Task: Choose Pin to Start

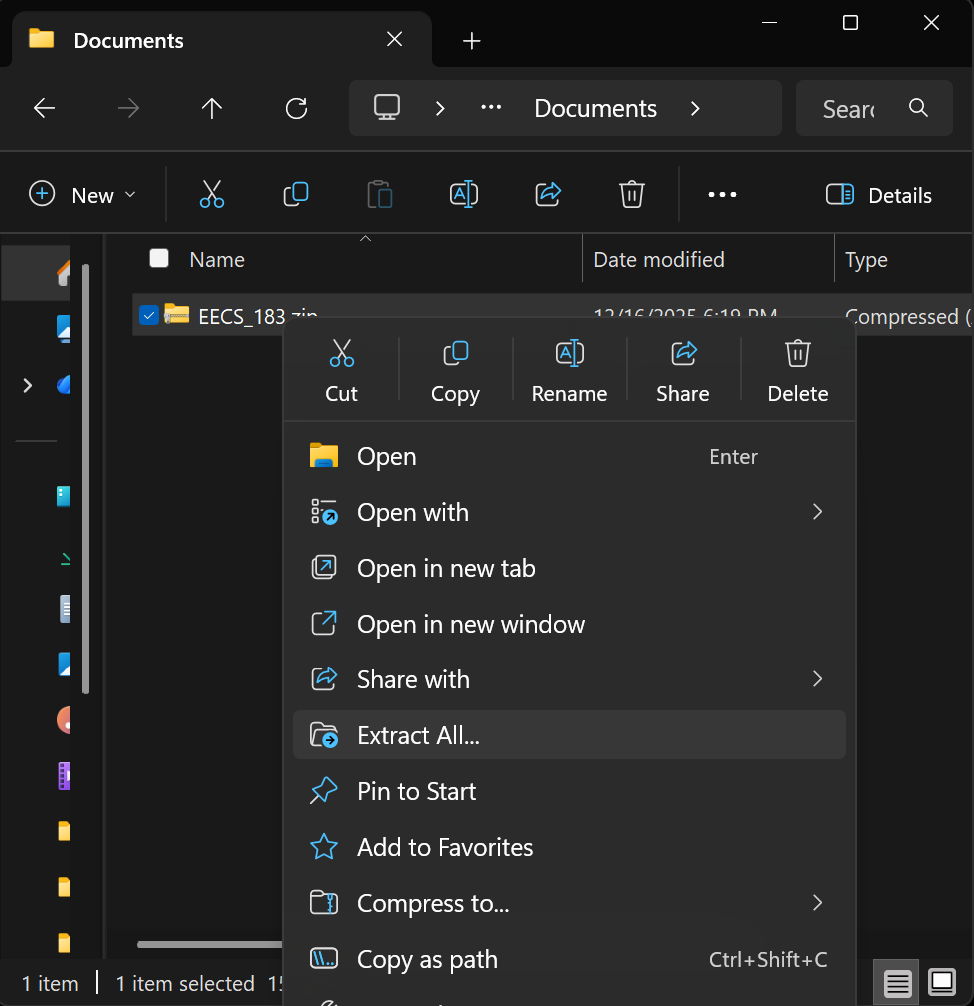Action: (569, 791)
